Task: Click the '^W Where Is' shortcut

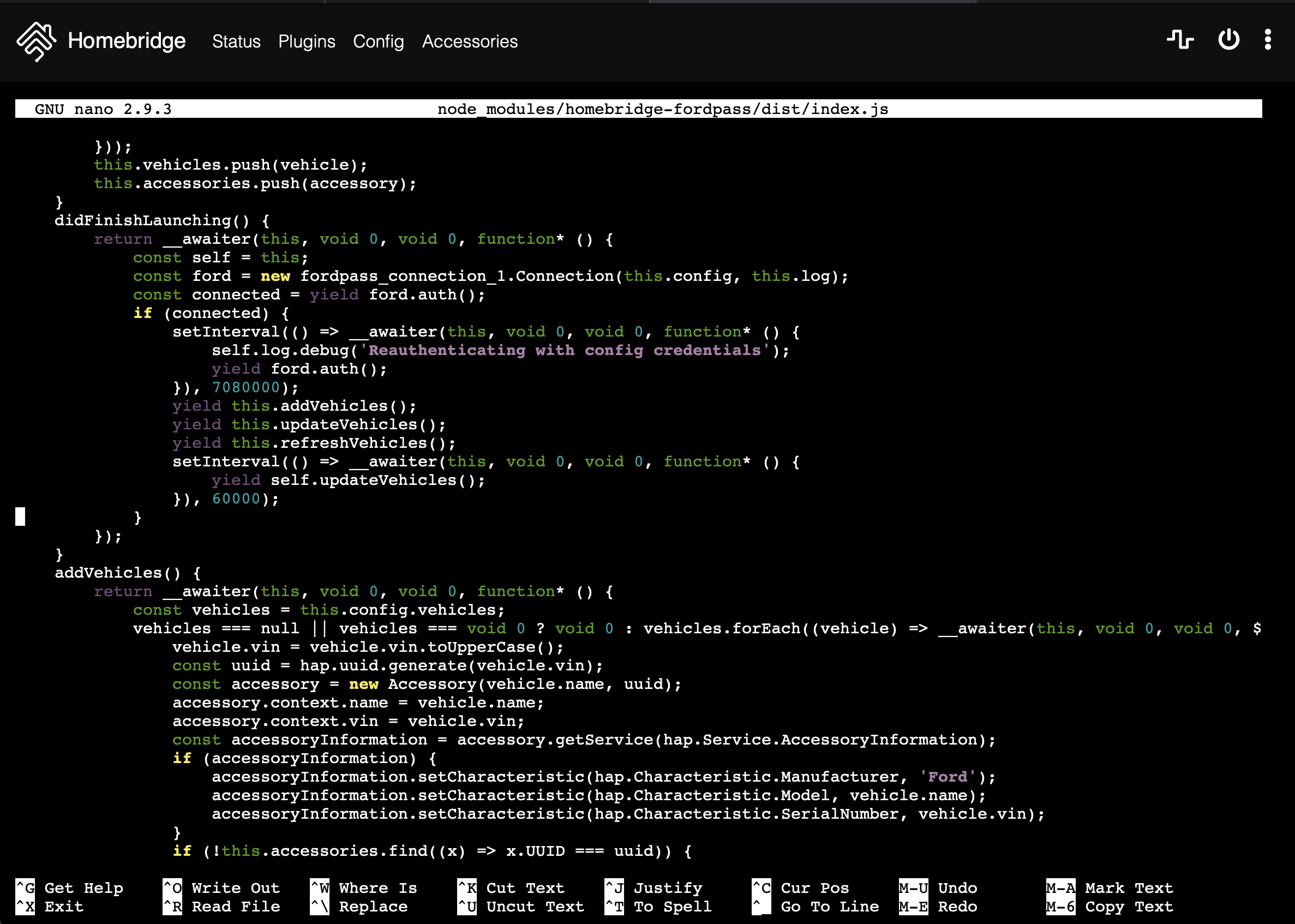Action: click(x=364, y=888)
